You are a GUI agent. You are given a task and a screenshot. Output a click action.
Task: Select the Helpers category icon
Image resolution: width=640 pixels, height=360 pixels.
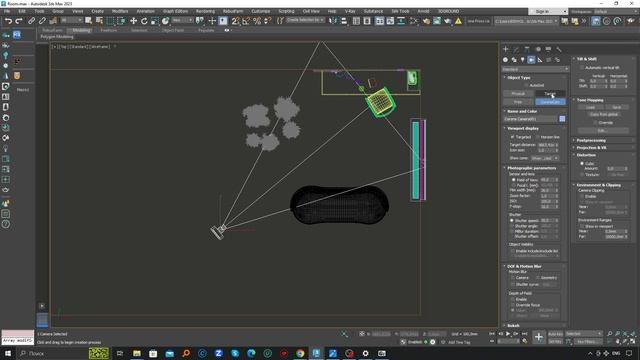(x=540, y=60)
